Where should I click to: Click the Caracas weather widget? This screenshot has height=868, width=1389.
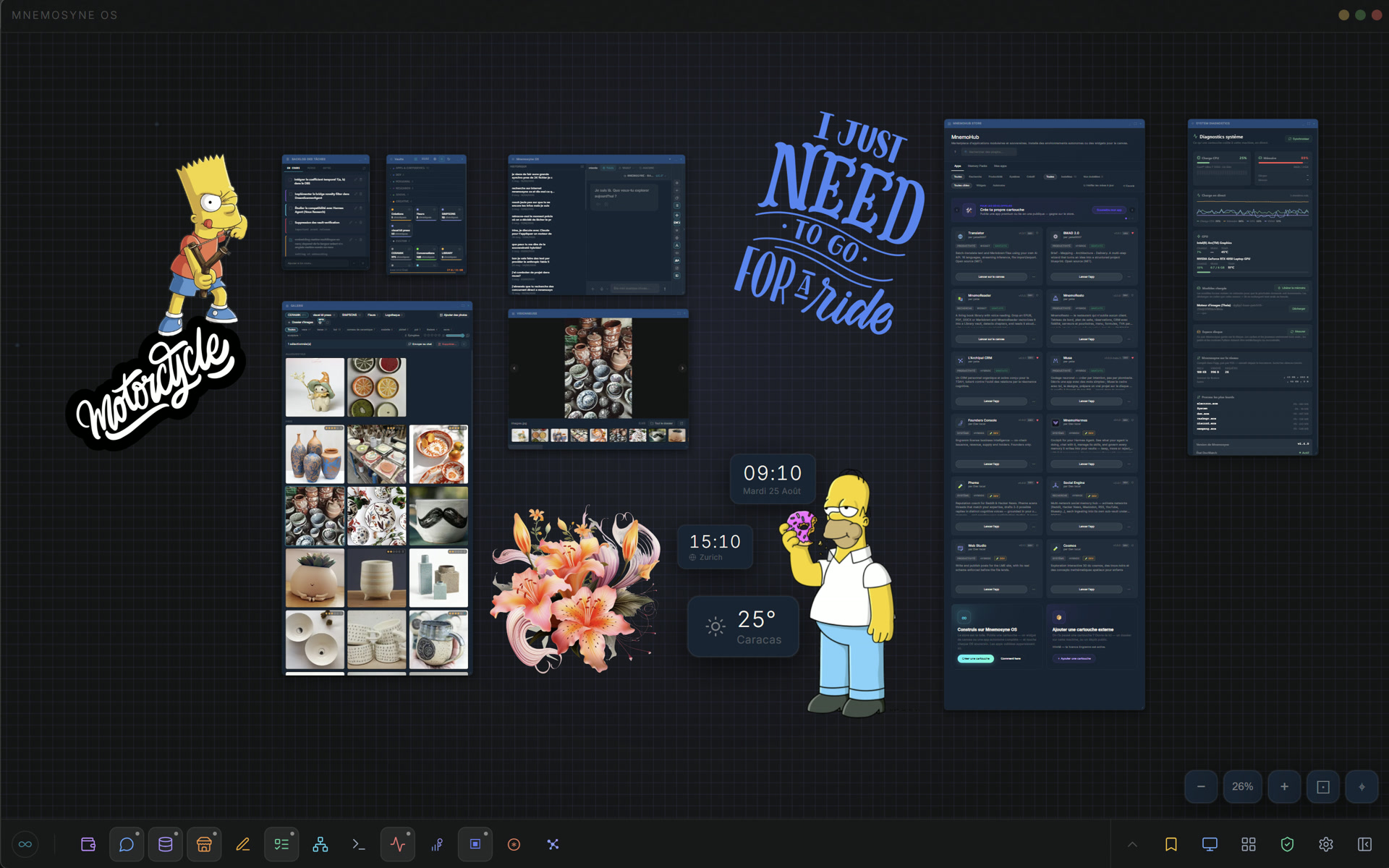pos(743,626)
